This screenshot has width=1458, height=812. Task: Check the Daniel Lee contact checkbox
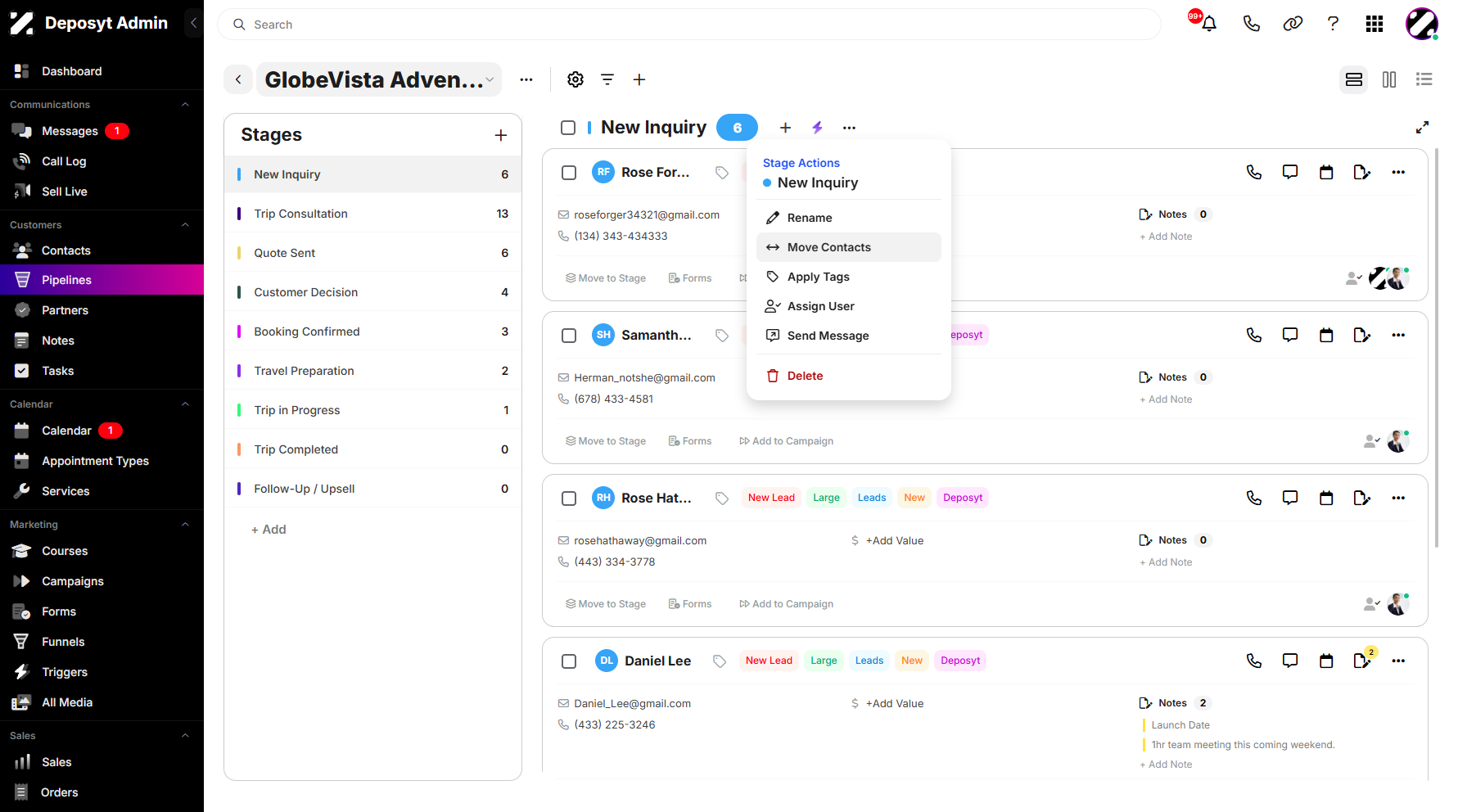(x=569, y=661)
